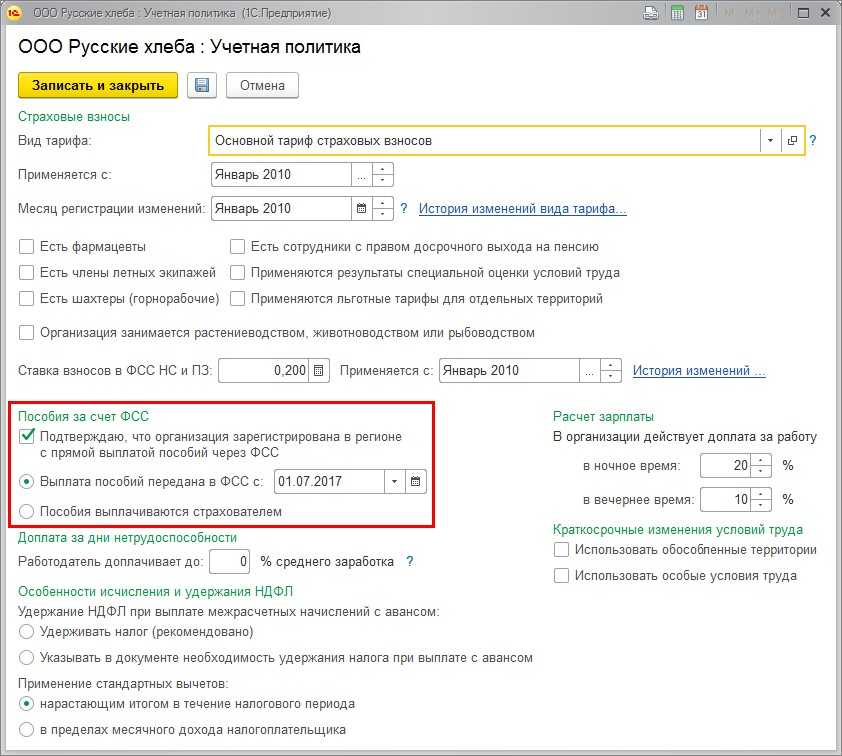Open calendar picker for Месяц регистрации изменений

(361, 208)
